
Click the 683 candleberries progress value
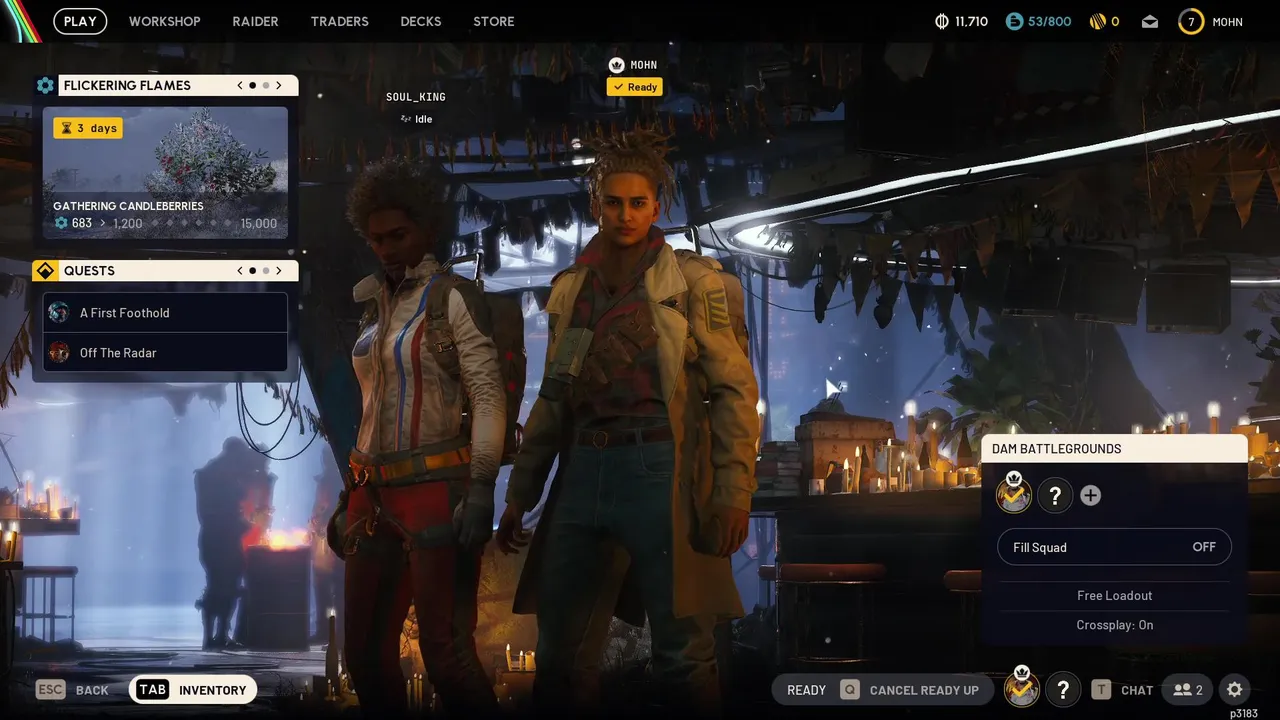pos(82,223)
